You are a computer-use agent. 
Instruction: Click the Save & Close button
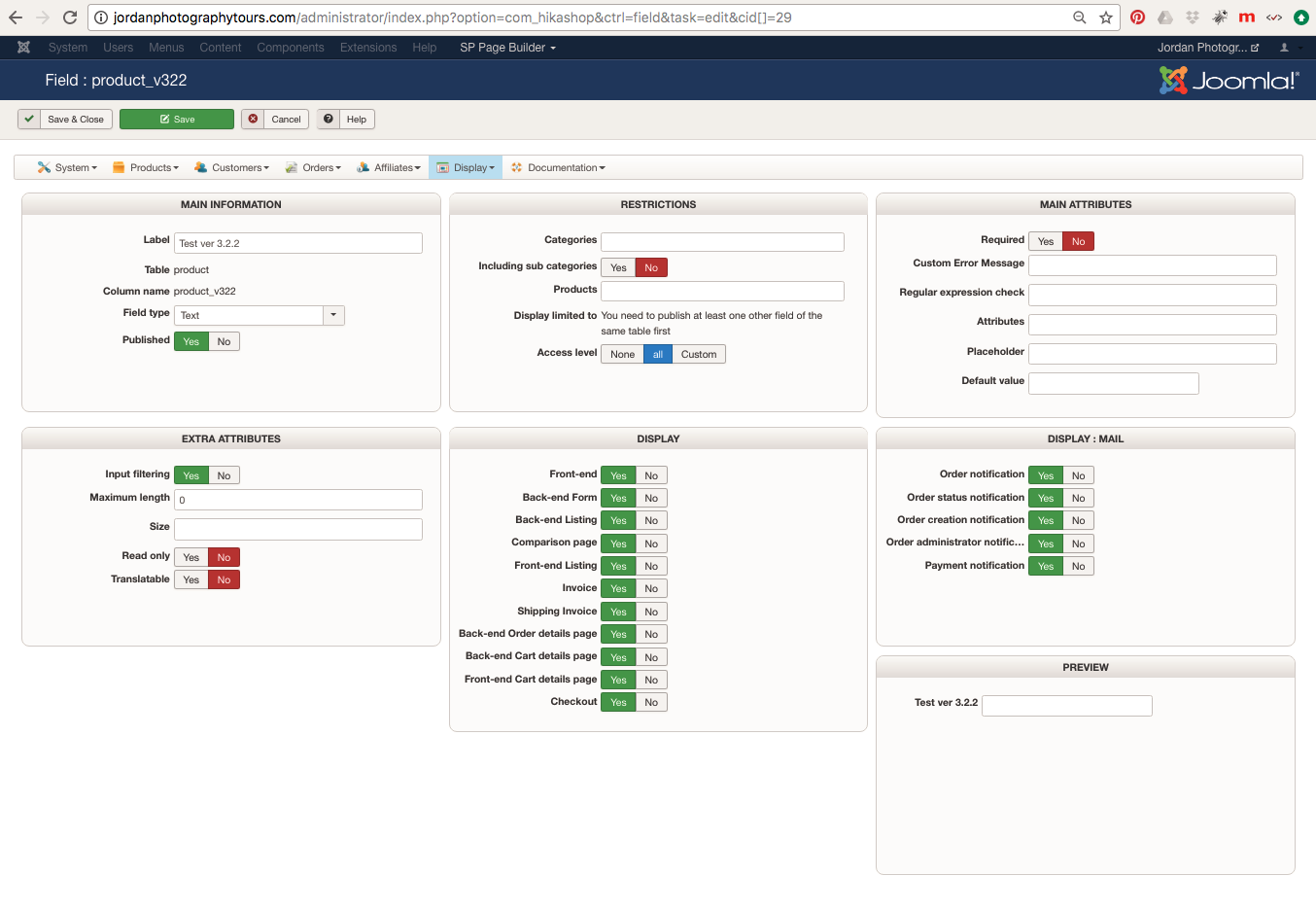click(x=65, y=119)
